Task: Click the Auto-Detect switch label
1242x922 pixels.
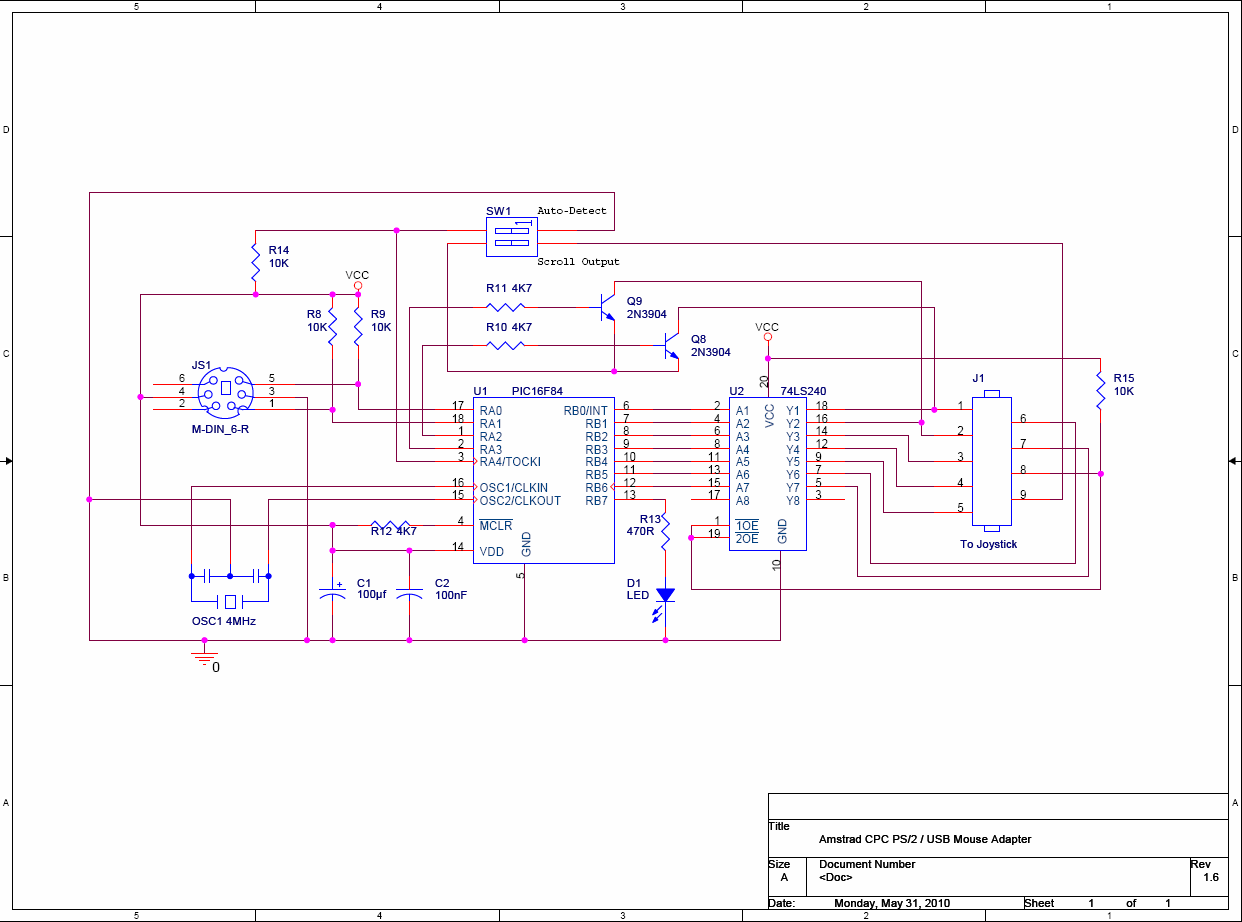Action: pyautogui.click(x=572, y=211)
